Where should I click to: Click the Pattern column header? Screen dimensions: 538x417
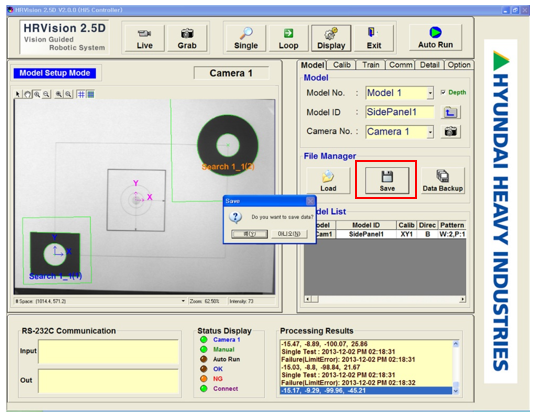(452, 225)
